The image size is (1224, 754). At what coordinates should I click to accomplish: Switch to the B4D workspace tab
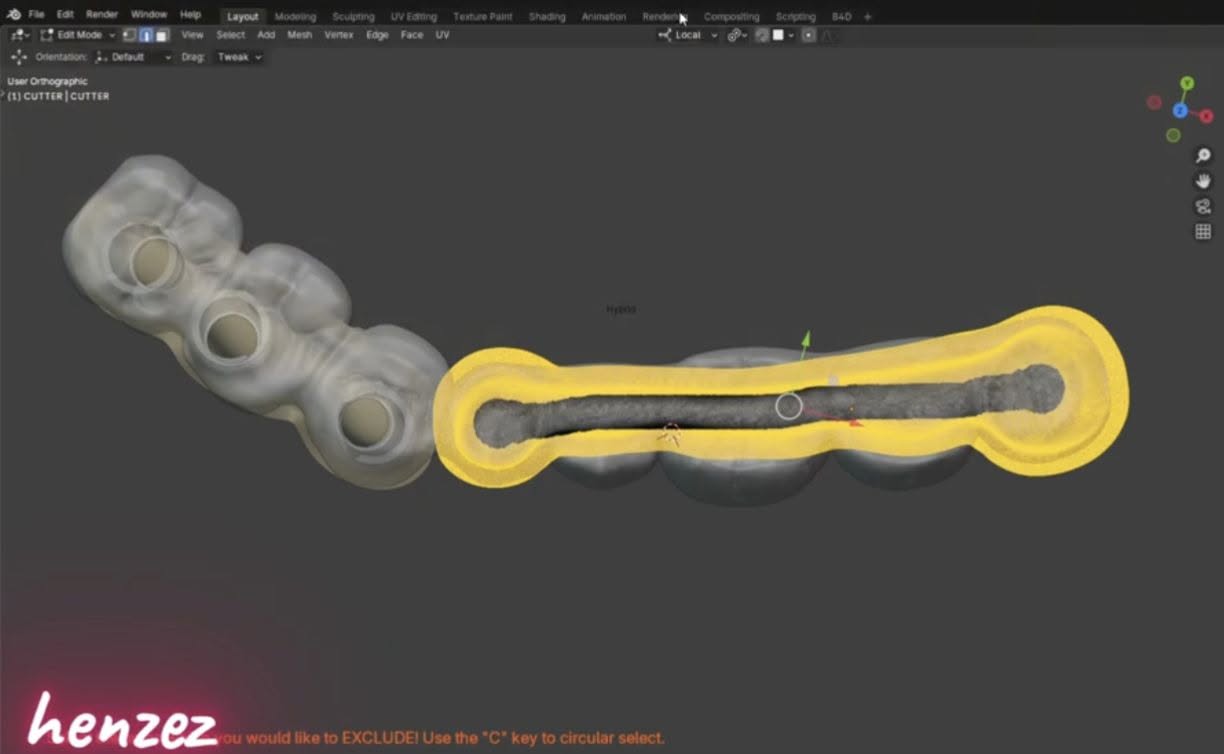(x=841, y=17)
